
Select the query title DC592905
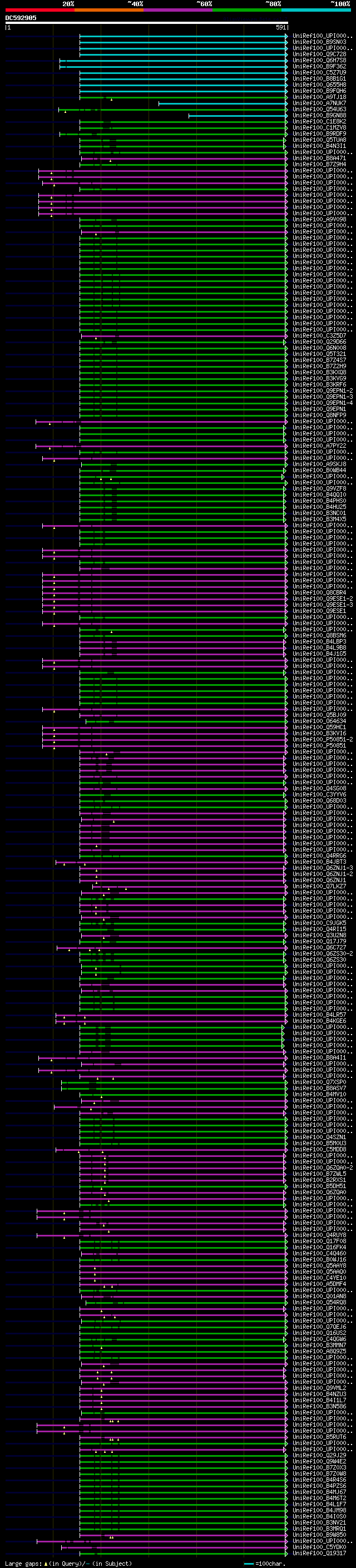[21, 18]
